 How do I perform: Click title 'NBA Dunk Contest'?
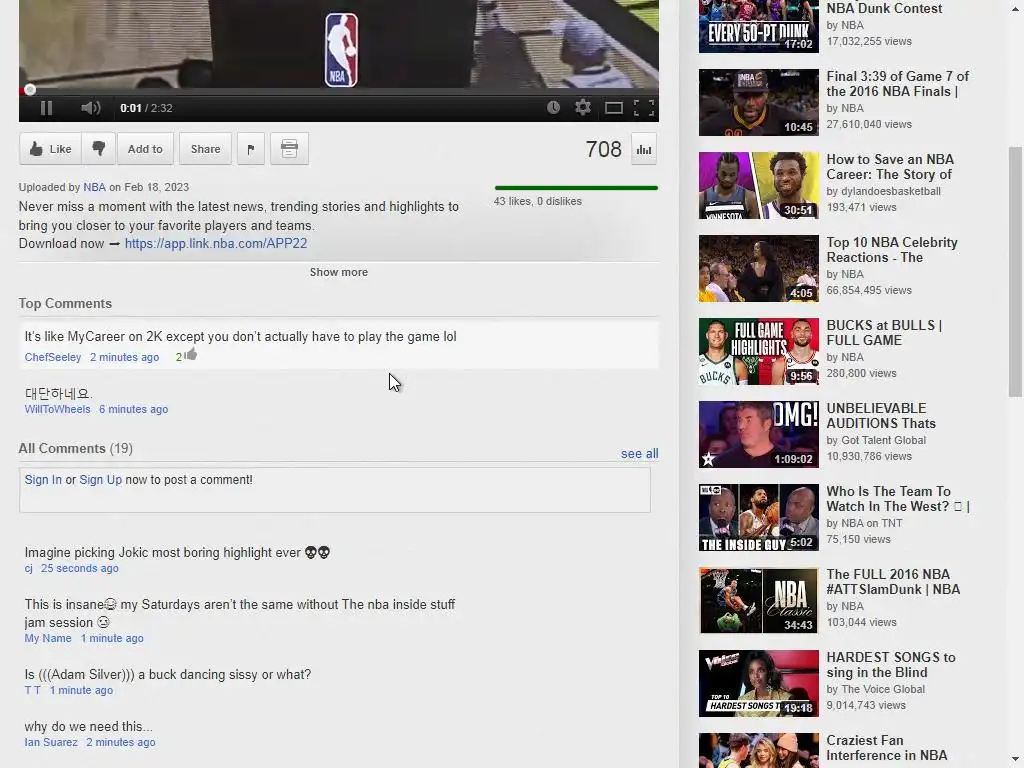point(884,8)
